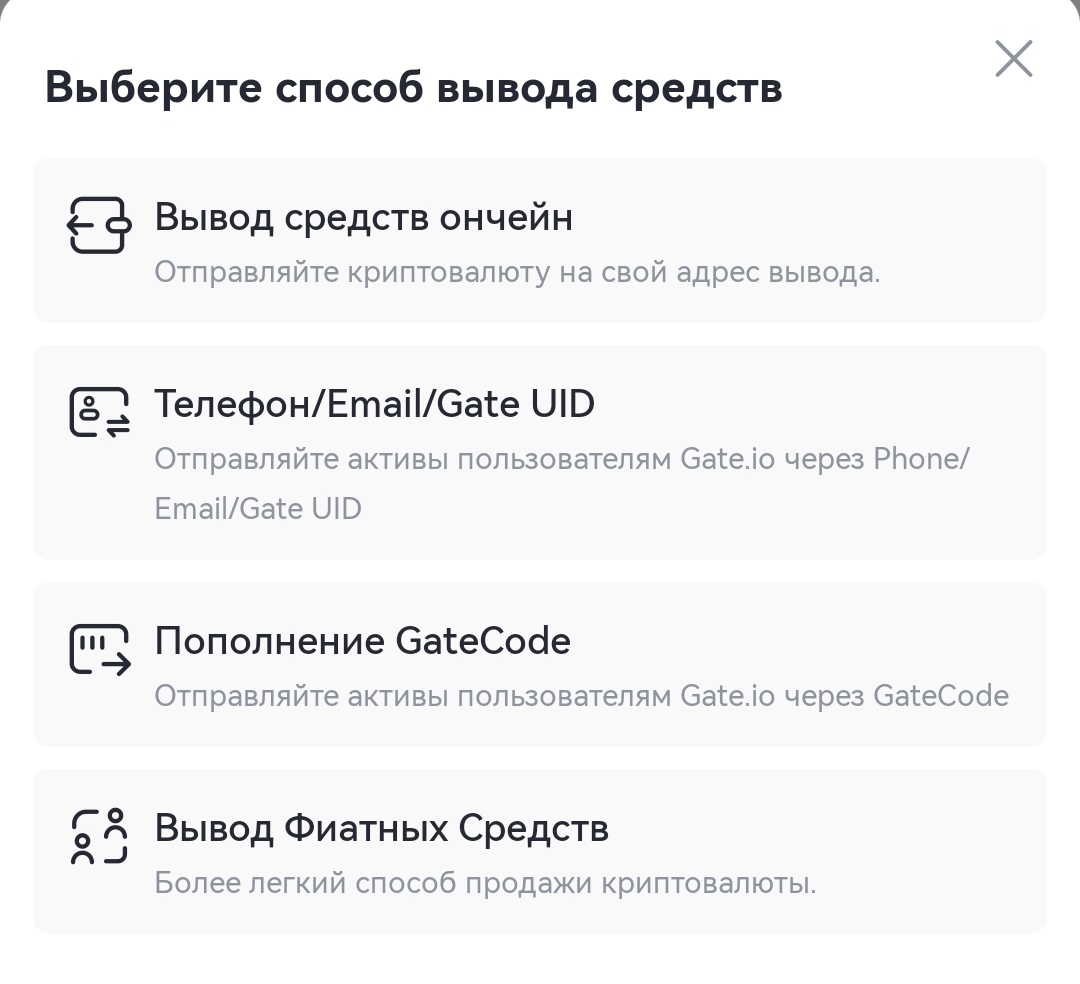Image resolution: width=1080 pixels, height=984 pixels.
Task: Click the "Email/Gate UID" second description line
Action: tap(258, 509)
